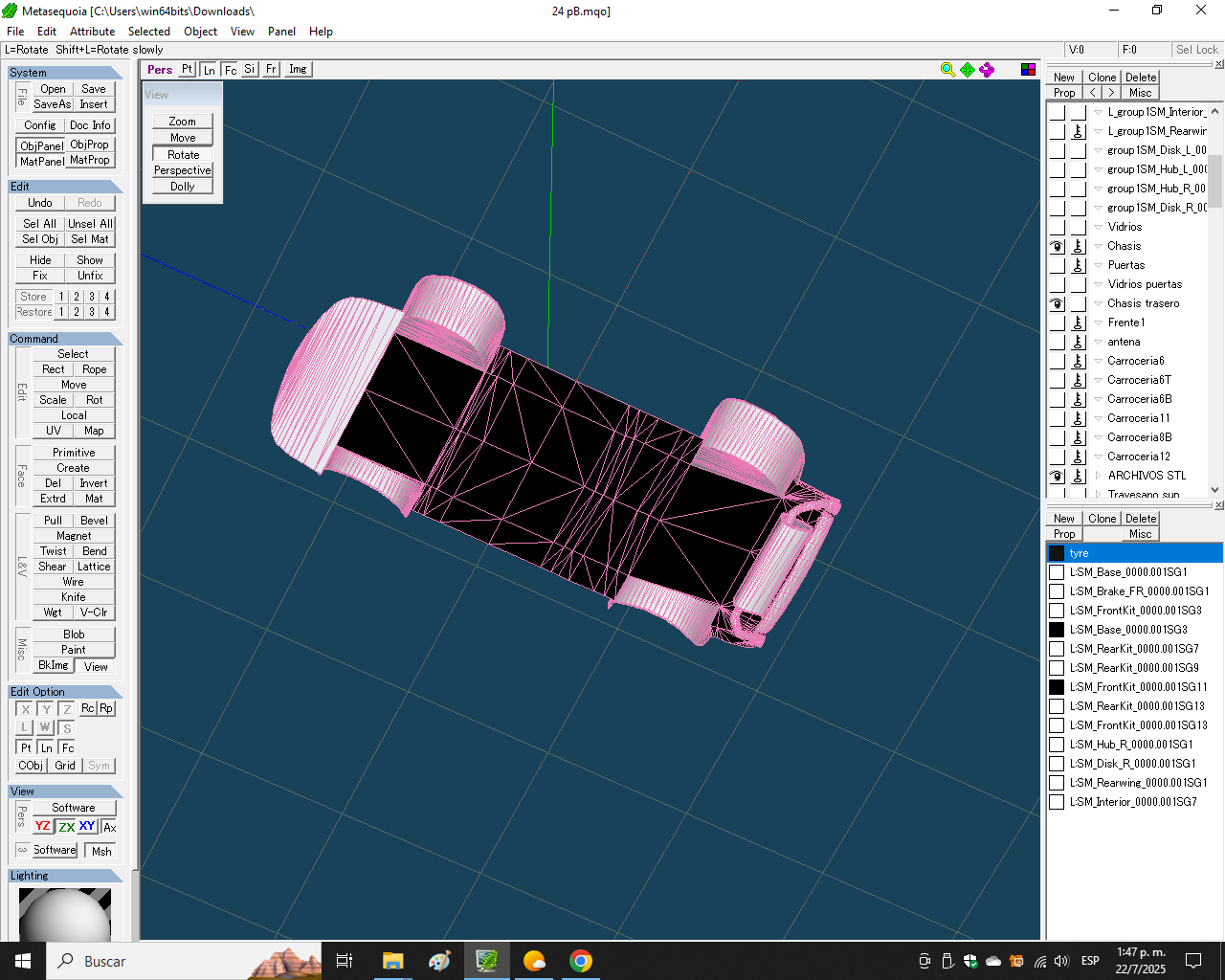This screenshot has height=980, width=1225.
Task: Click the magenta rotate view icon
Action: coord(987,69)
